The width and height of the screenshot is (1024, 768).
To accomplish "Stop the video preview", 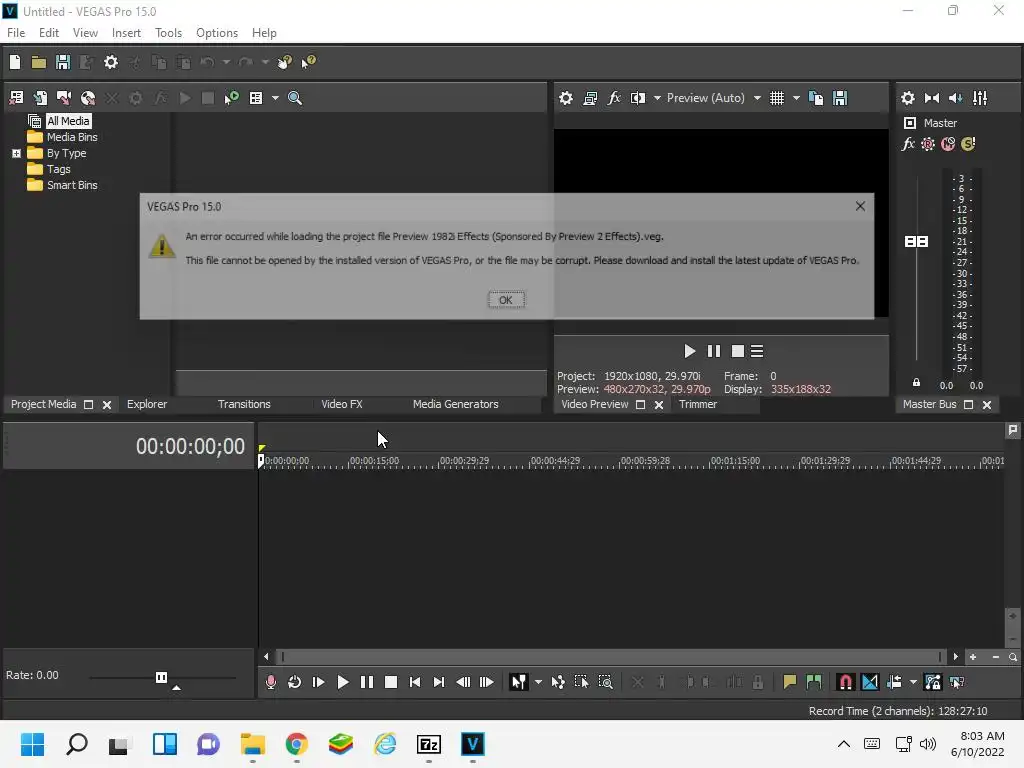I will point(738,351).
